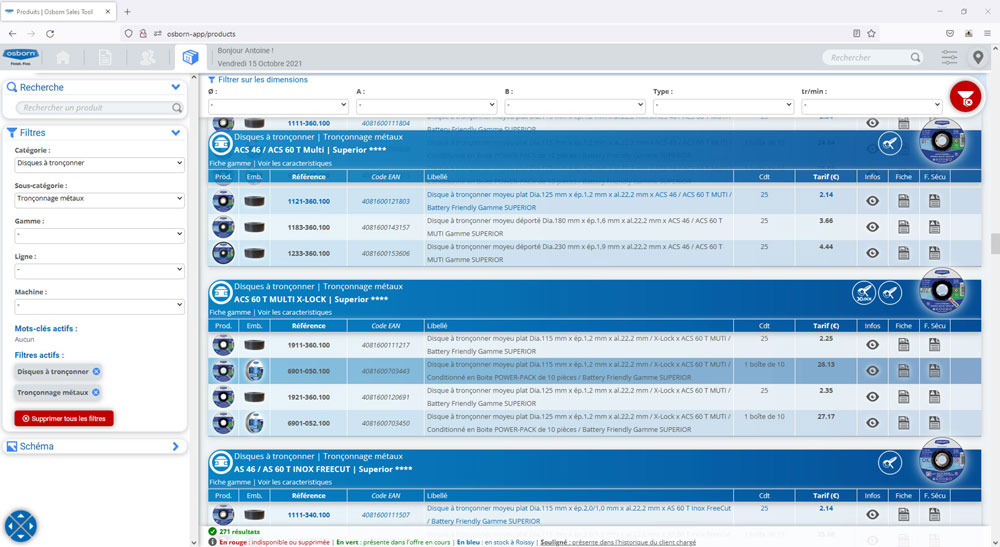Open Fiche document for reference 1921-360.100
1000x547 pixels.
pos(904,397)
